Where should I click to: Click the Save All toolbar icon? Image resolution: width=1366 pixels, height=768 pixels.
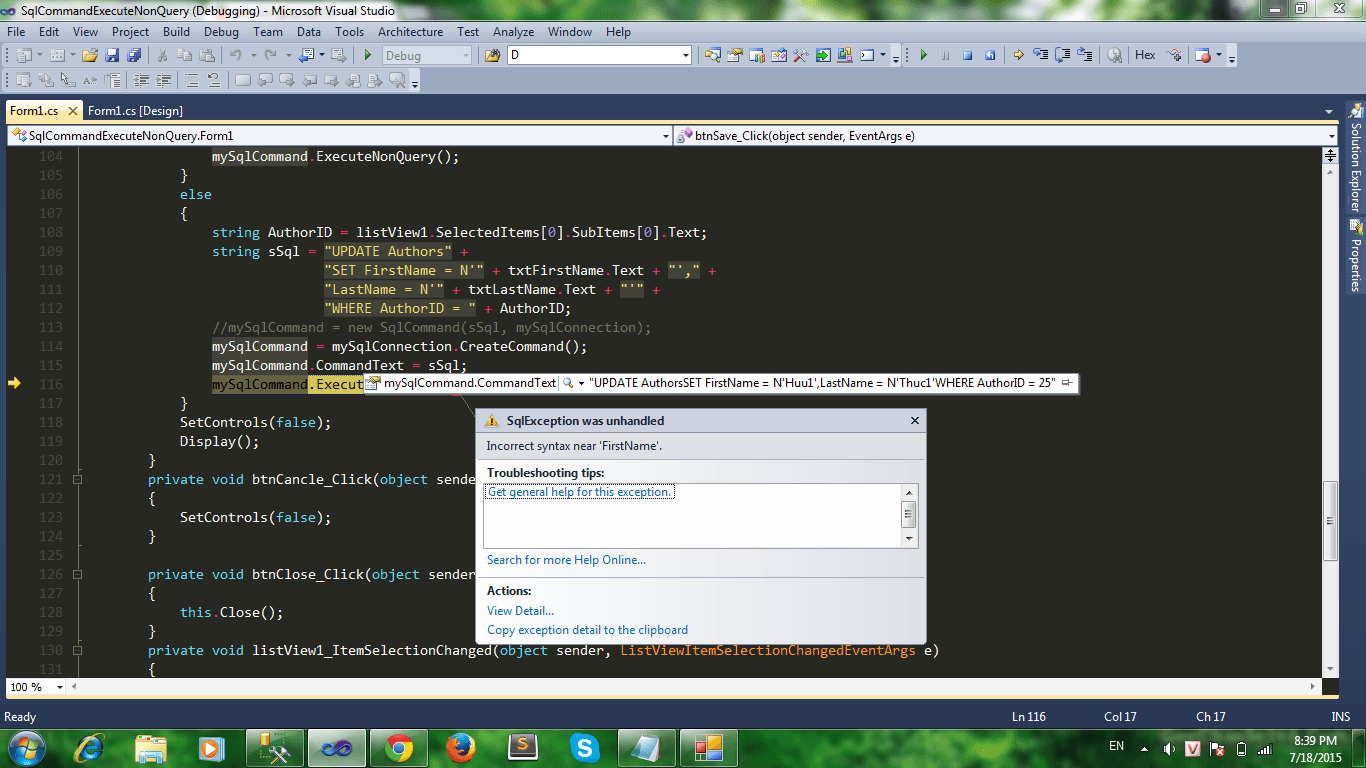pos(134,55)
